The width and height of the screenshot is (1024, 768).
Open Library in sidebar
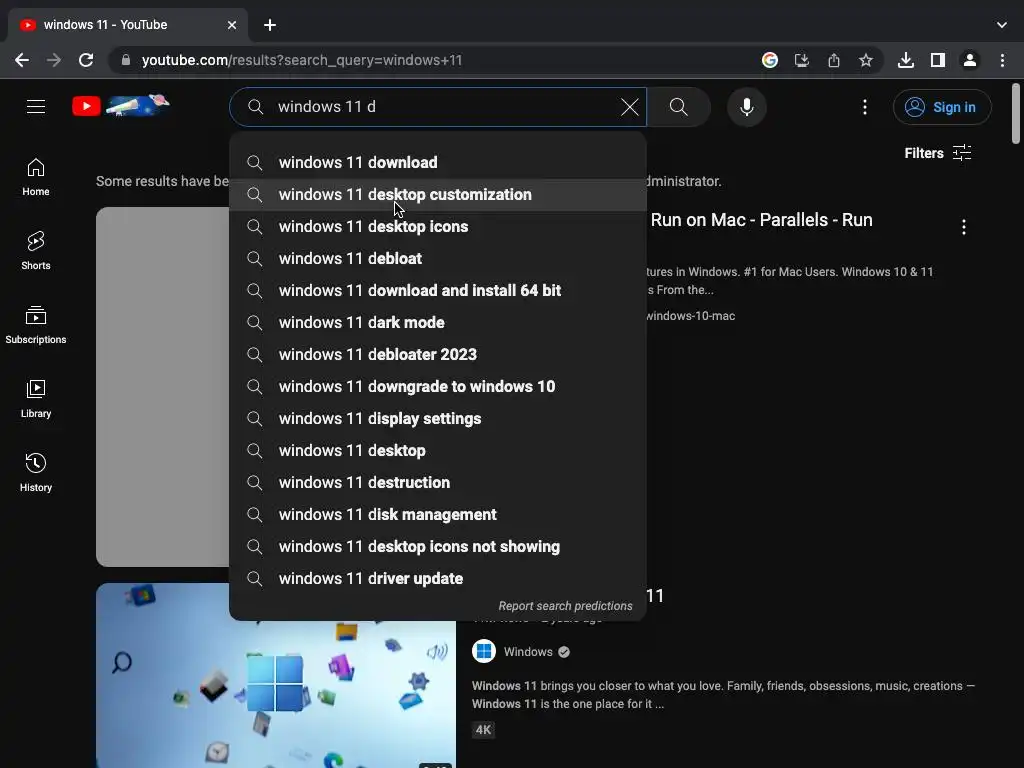(36, 398)
